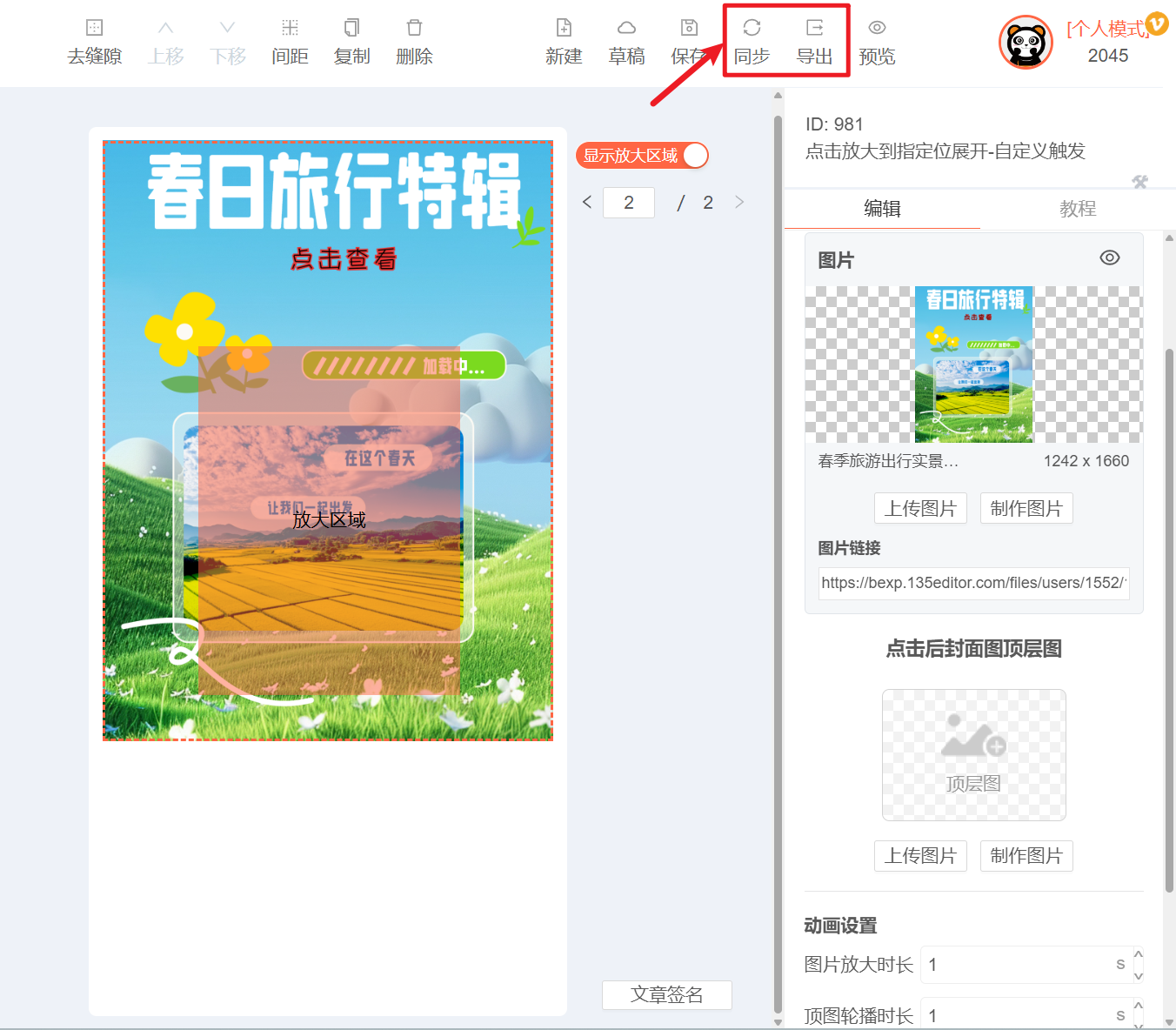This screenshot has width=1176, height=1030.
Task: Open the 草稿 drafts cloud icon
Action: pyautogui.click(x=626, y=28)
